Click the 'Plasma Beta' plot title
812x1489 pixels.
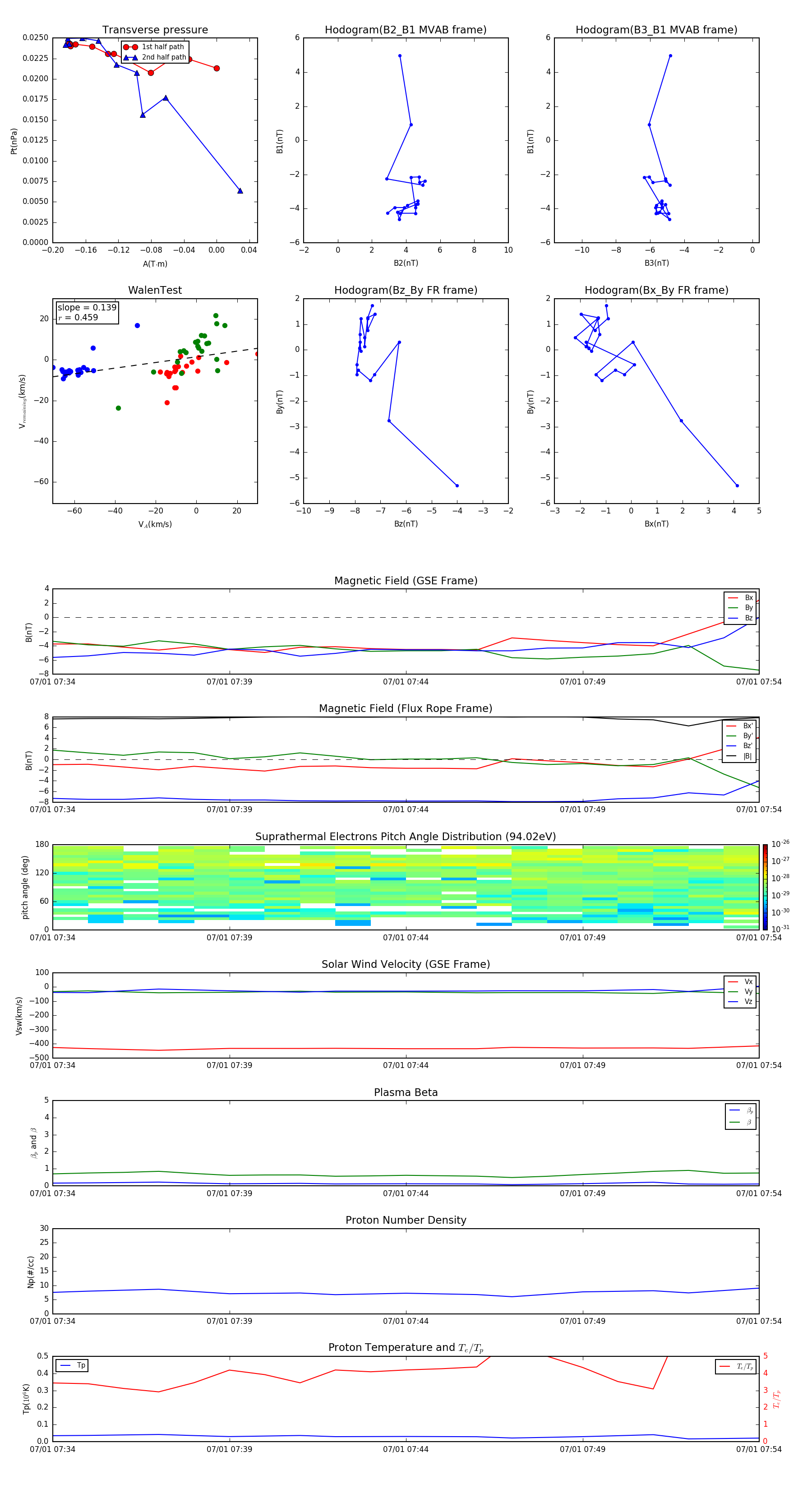(x=406, y=1092)
